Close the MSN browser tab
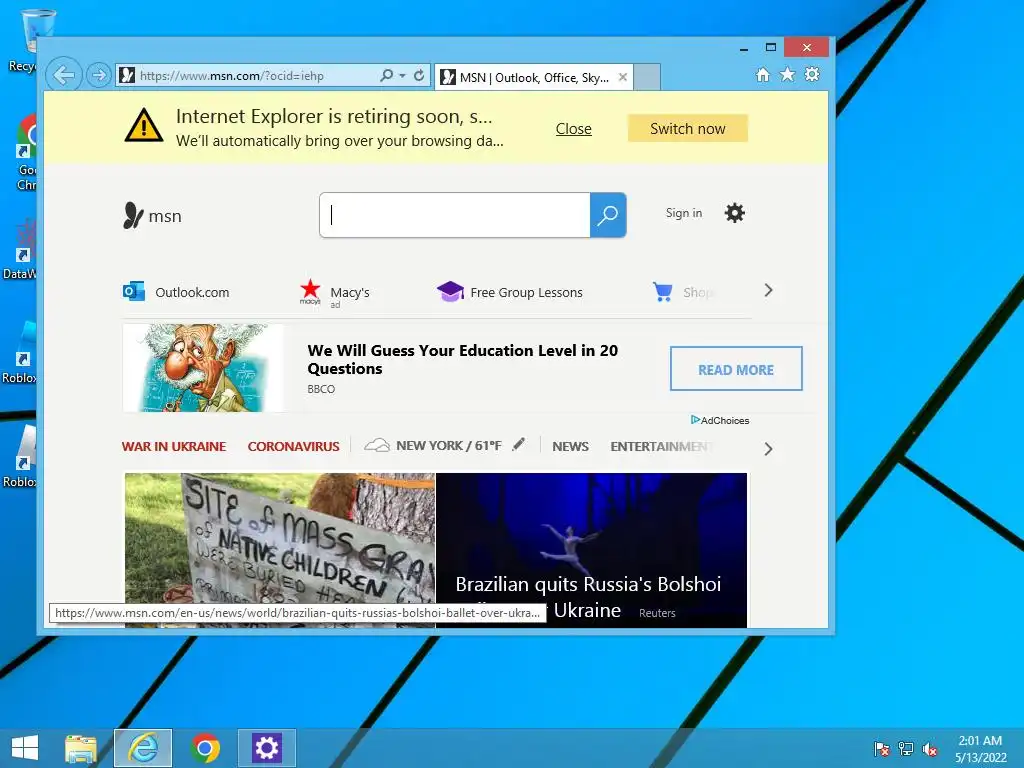This screenshot has width=1024, height=768. [623, 77]
